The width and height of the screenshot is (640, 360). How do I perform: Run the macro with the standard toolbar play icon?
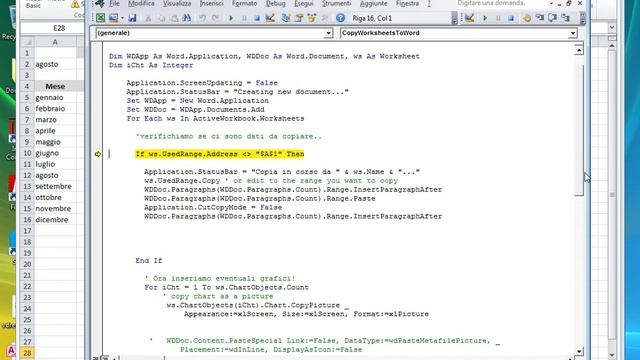231,18
